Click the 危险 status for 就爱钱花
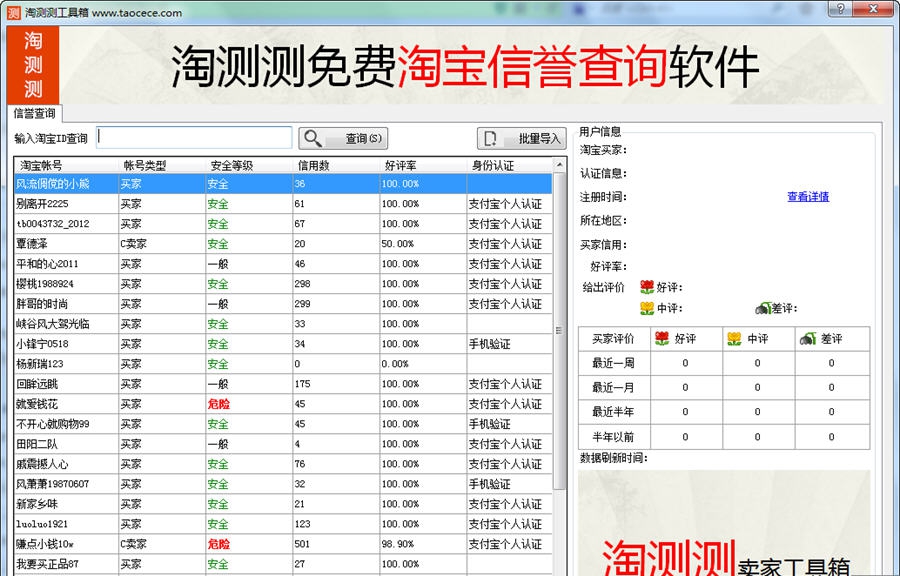Viewport: 900px width, 576px height. tap(219, 404)
